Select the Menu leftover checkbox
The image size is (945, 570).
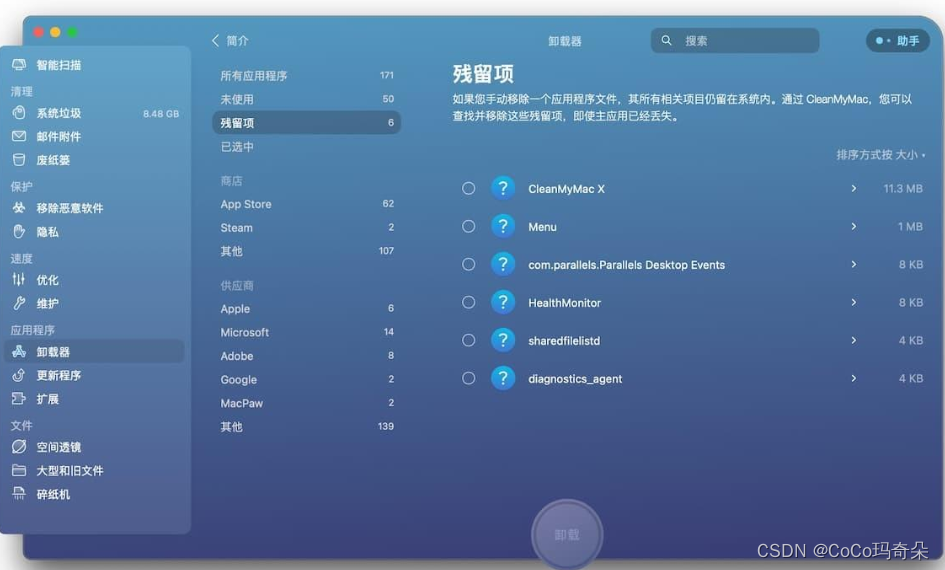pos(468,227)
